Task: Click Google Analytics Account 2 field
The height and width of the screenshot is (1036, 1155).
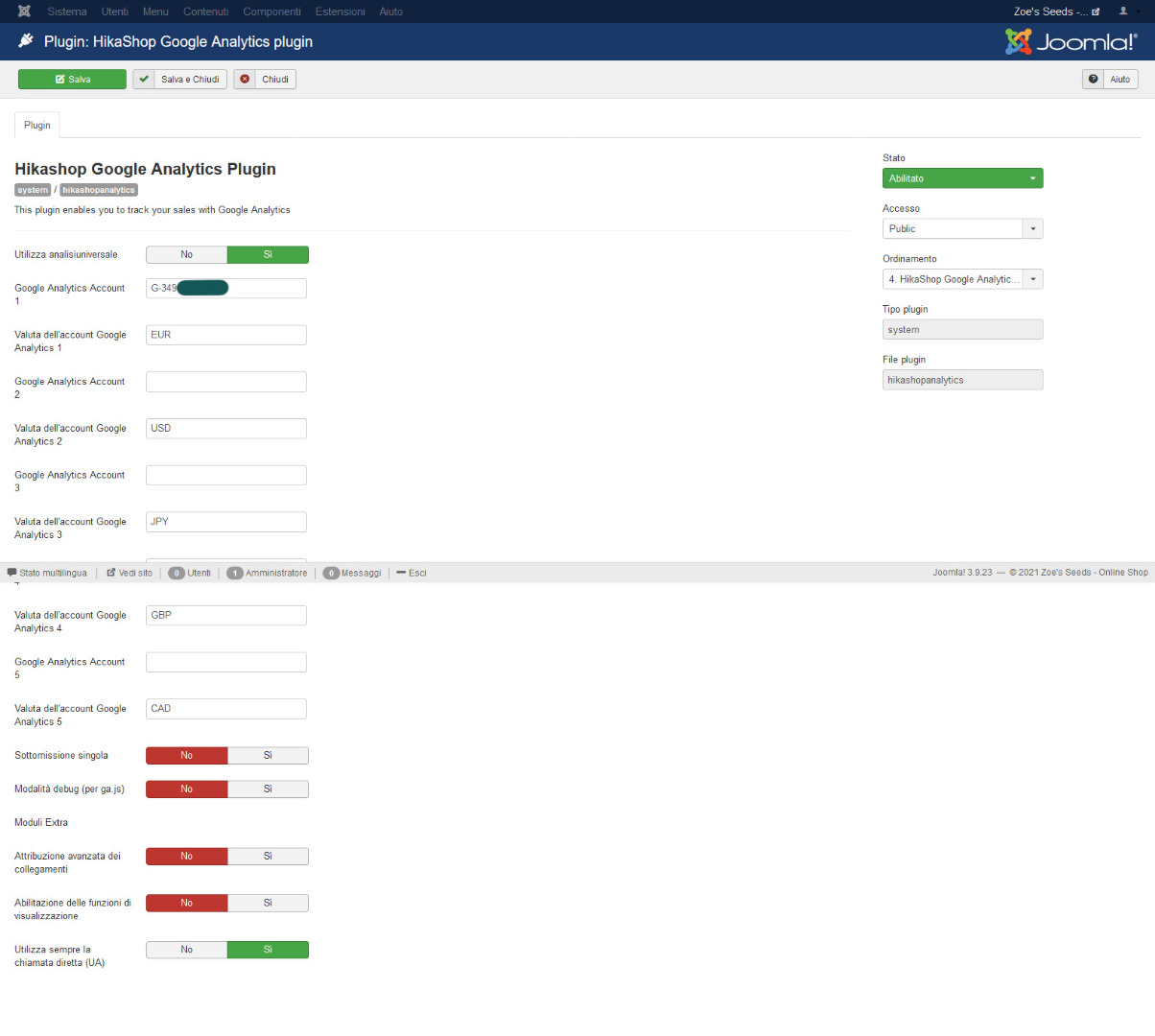Action: tap(226, 382)
